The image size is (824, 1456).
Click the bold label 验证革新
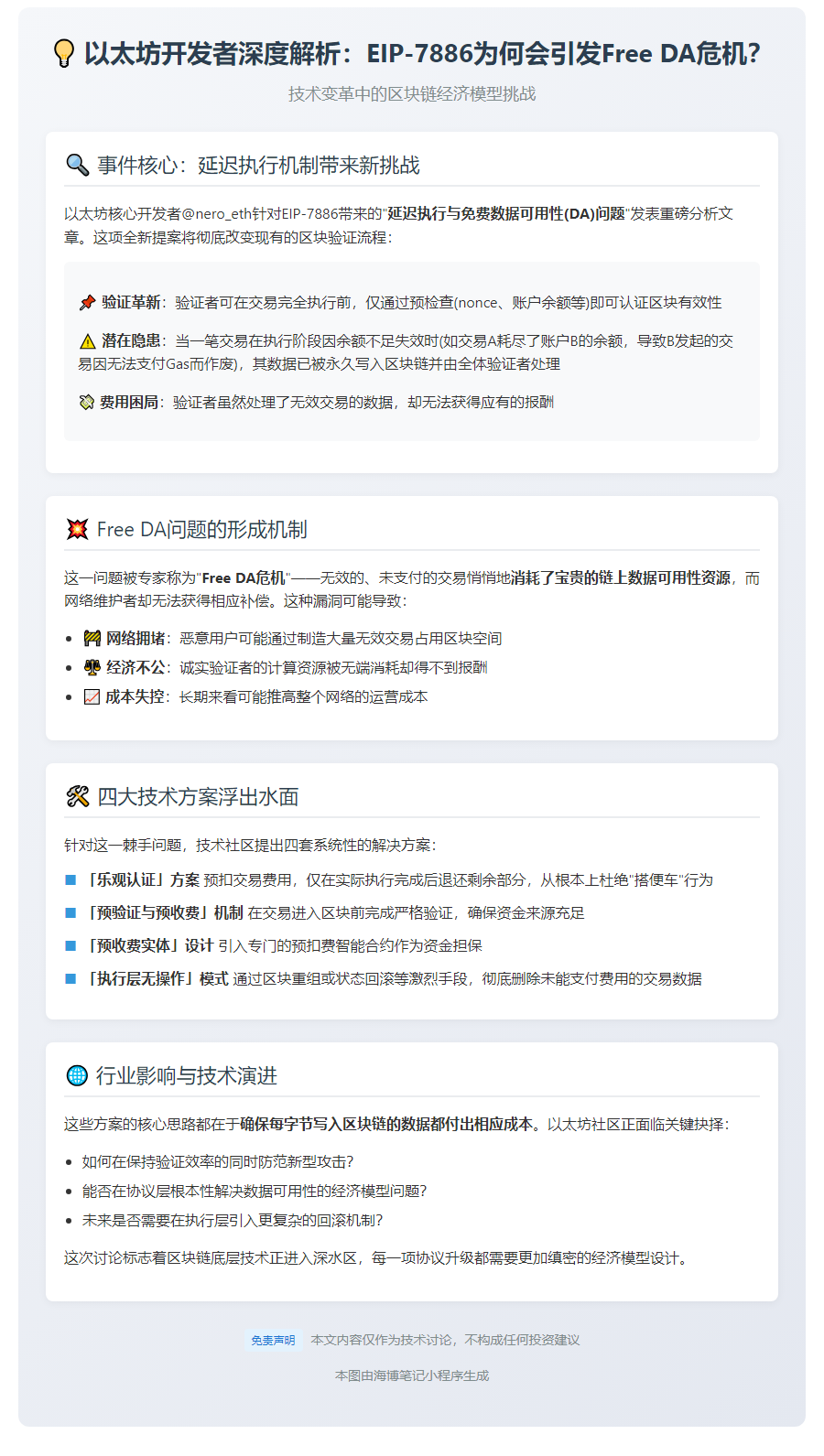tap(131, 302)
